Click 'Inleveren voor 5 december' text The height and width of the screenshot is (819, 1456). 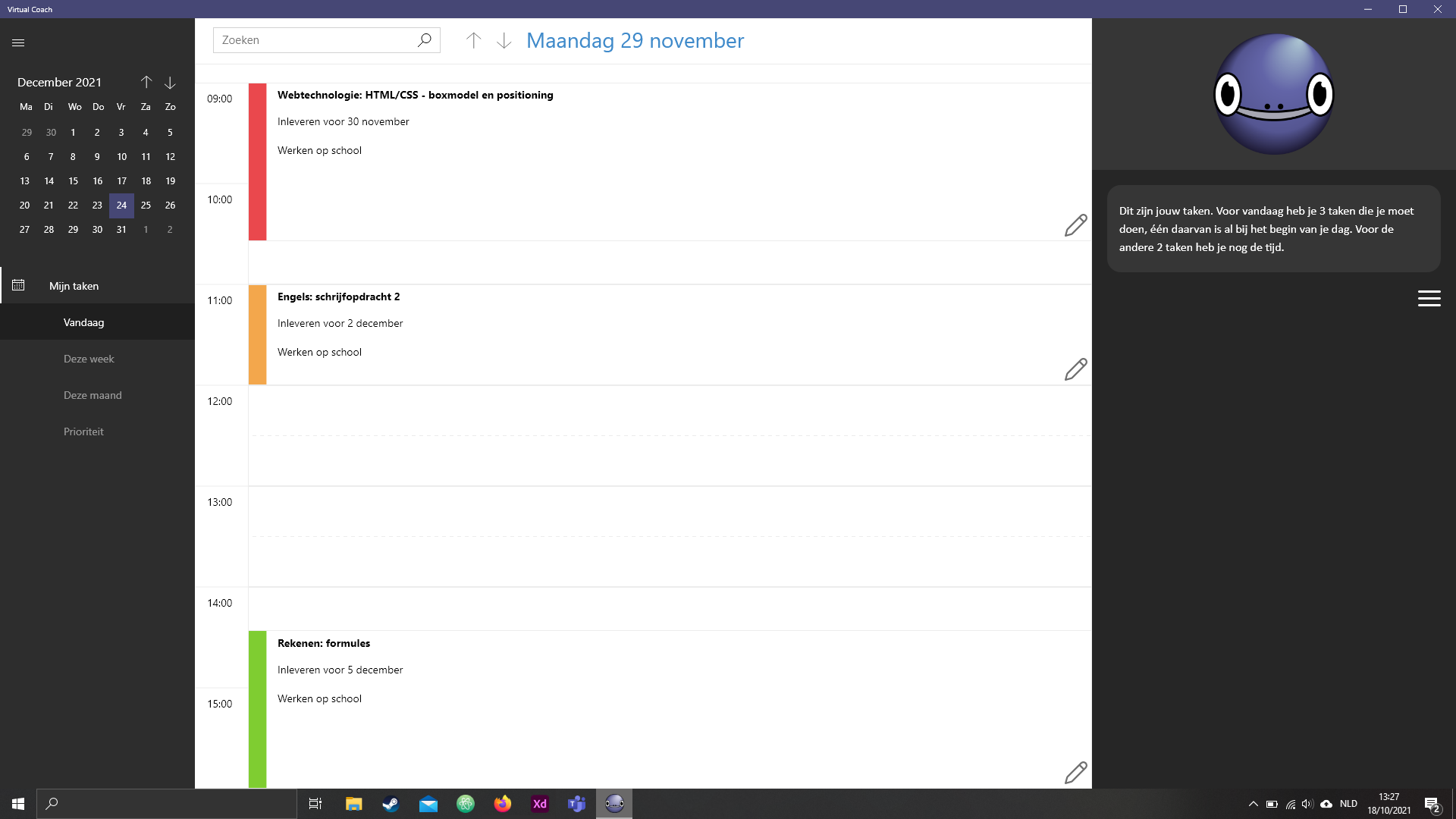point(340,670)
